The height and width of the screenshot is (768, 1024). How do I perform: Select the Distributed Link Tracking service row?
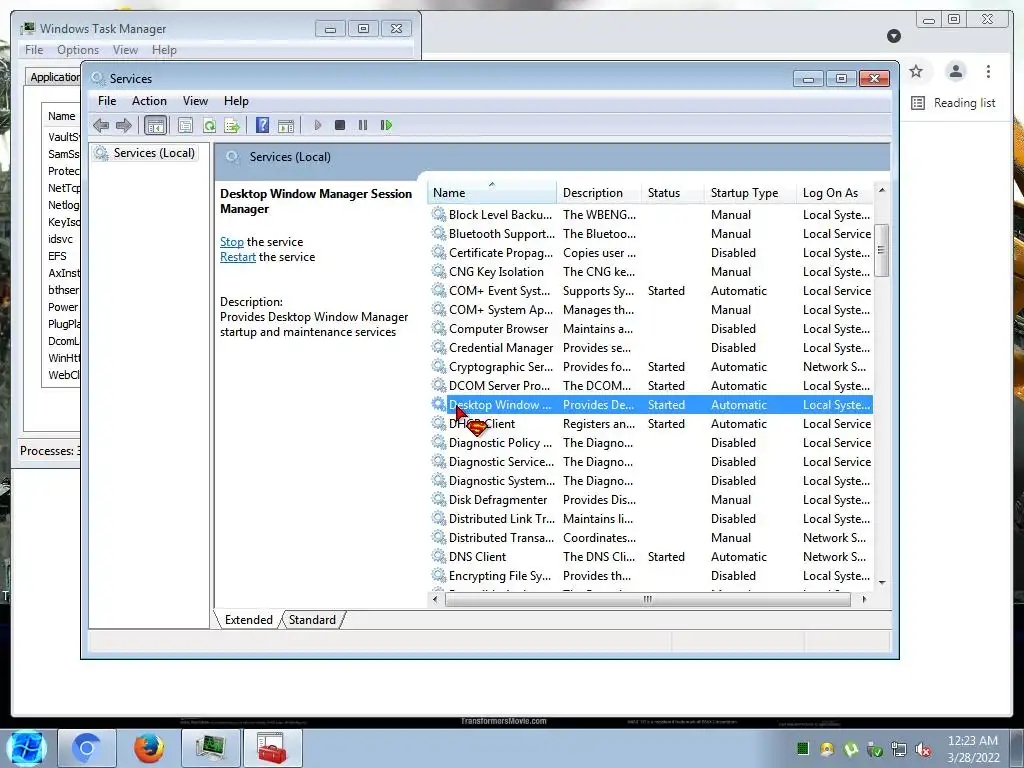(x=651, y=519)
